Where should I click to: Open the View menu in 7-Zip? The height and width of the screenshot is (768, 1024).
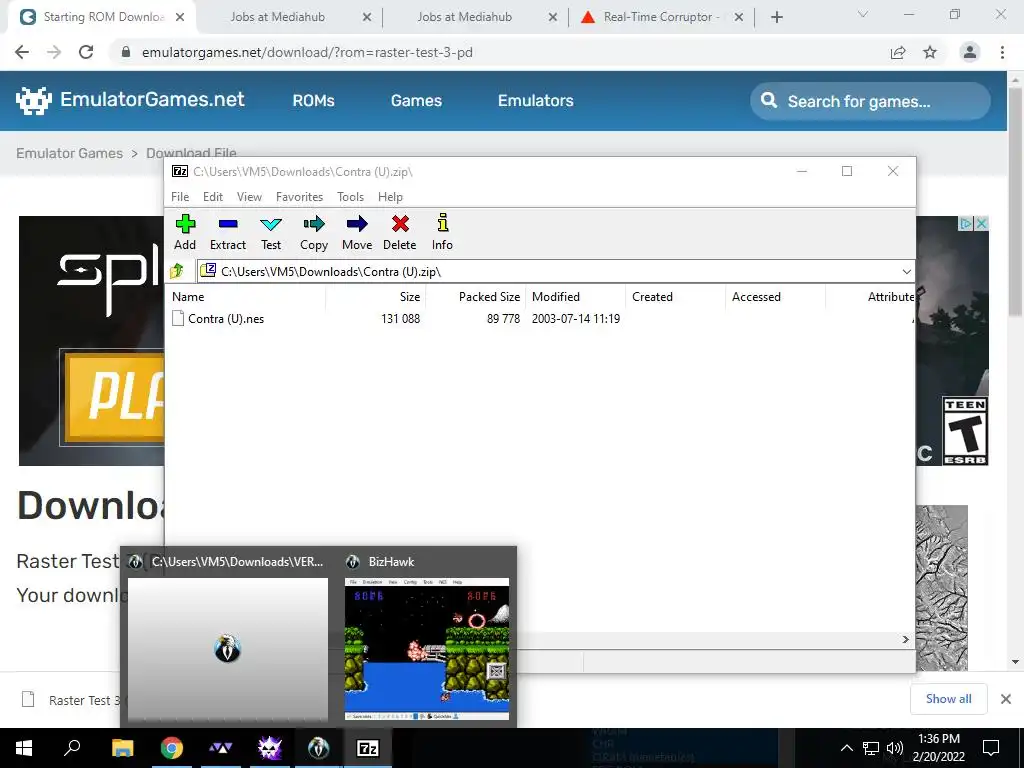[249, 197]
